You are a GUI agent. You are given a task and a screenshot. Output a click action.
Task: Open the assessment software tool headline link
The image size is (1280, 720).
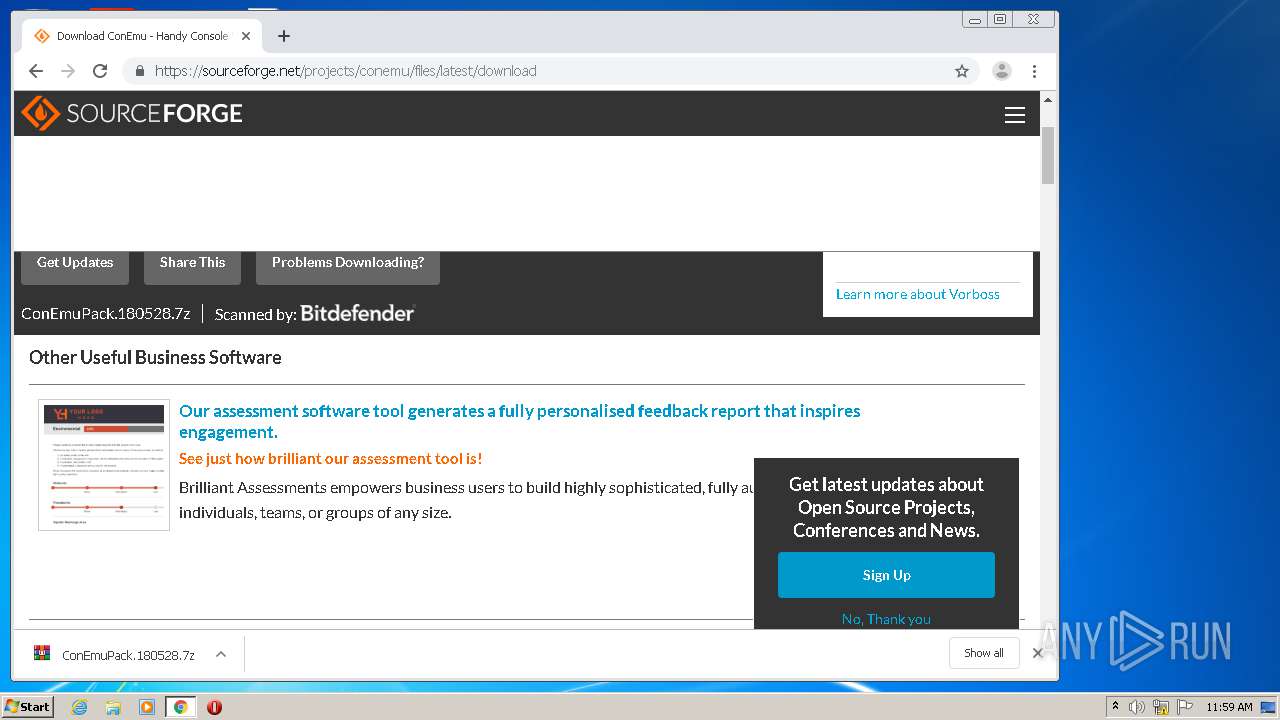pyautogui.click(x=519, y=421)
